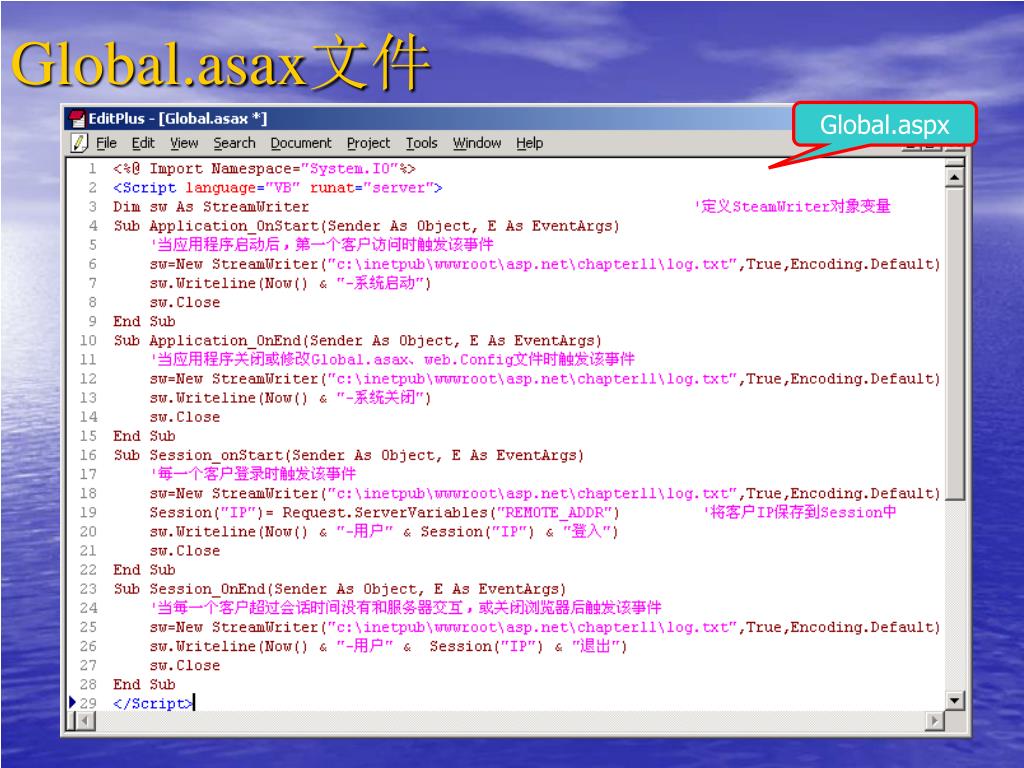Click 'Sub Application_OnStart' declaration line
This screenshot has height=768, width=1024.
pos(366,226)
